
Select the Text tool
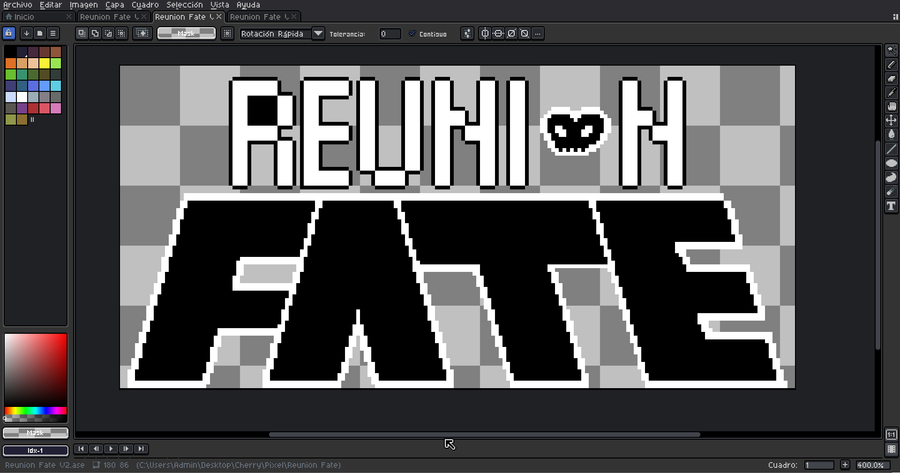pyautogui.click(x=891, y=206)
